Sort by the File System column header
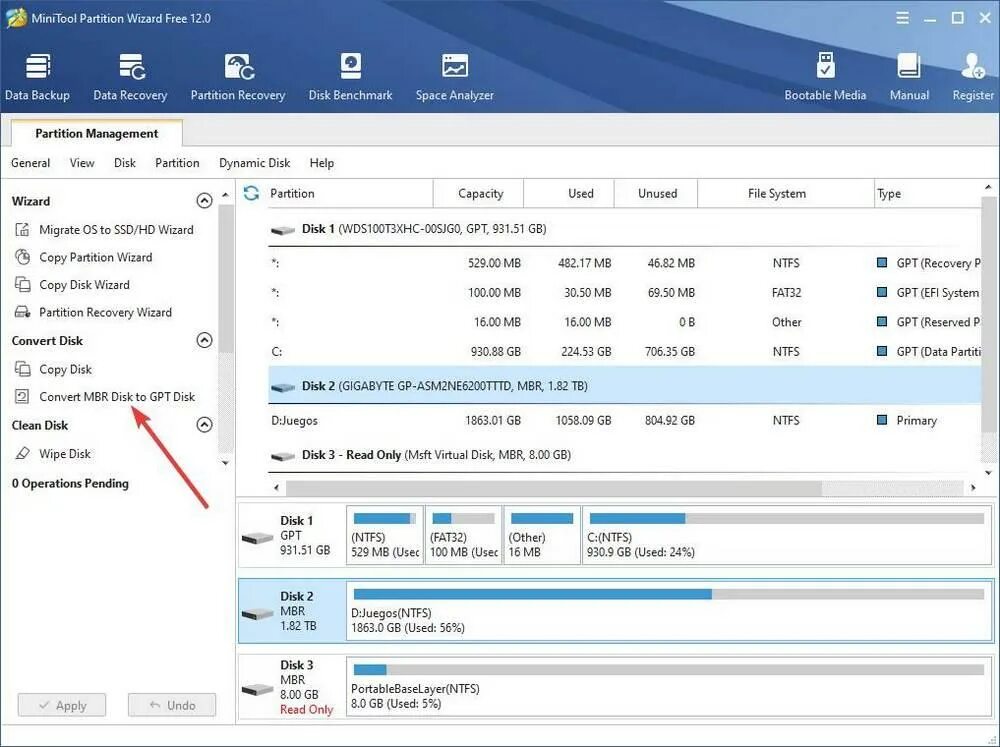This screenshot has height=747, width=1000. (786, 193)
